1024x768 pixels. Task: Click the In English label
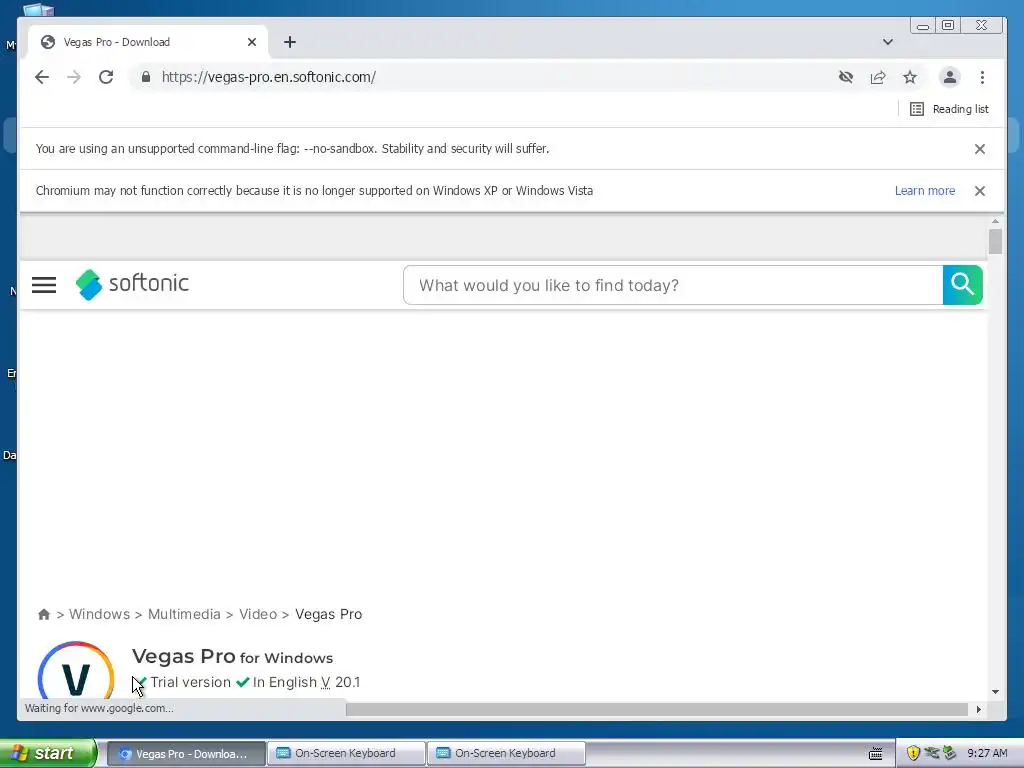(x=285, y=682)
